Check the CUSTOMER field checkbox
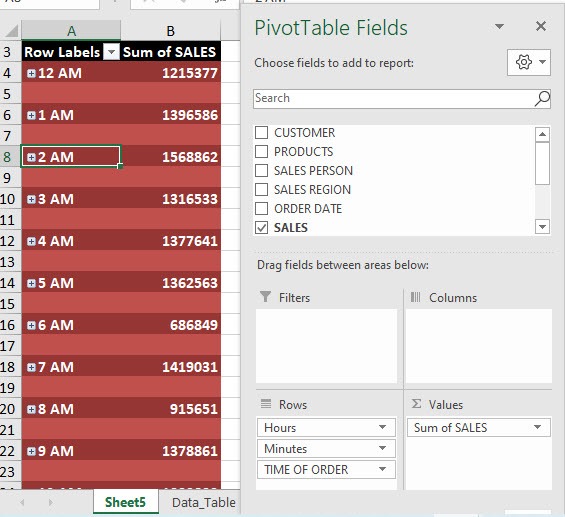 coord(261,133)
